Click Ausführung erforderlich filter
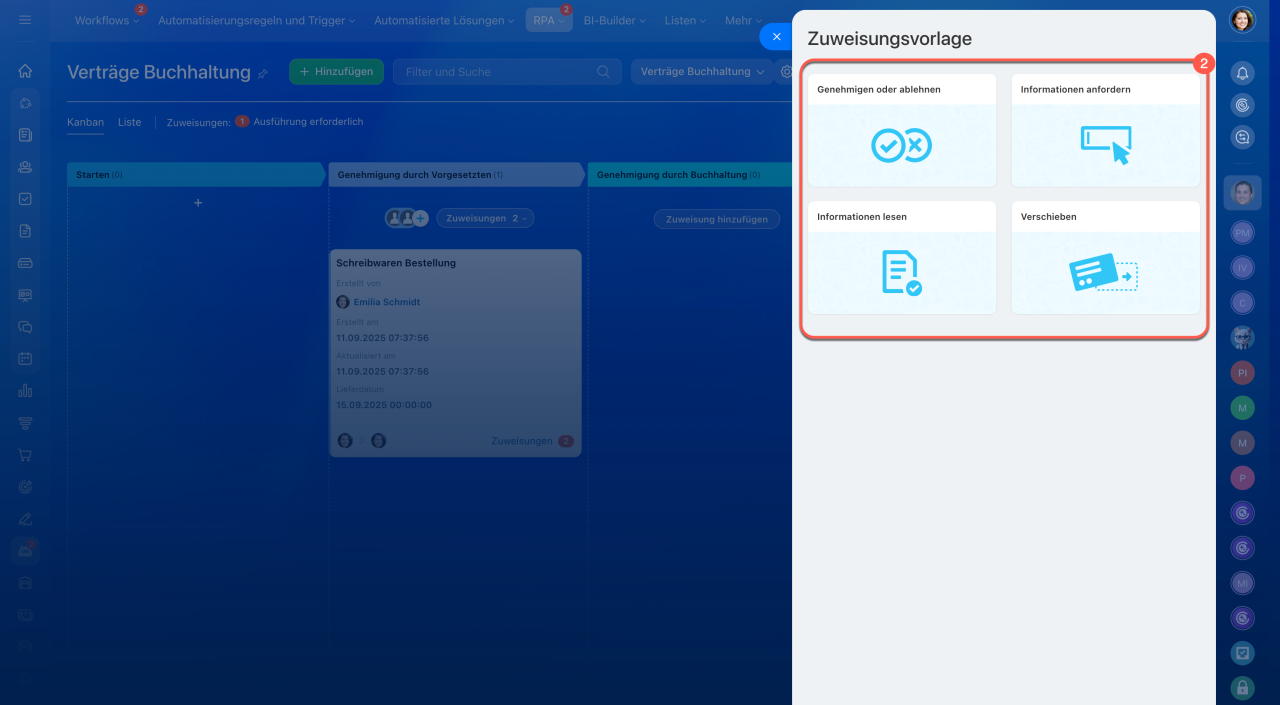The height and width of the screenshot is (705, 1280). click(x=308, y=122)
